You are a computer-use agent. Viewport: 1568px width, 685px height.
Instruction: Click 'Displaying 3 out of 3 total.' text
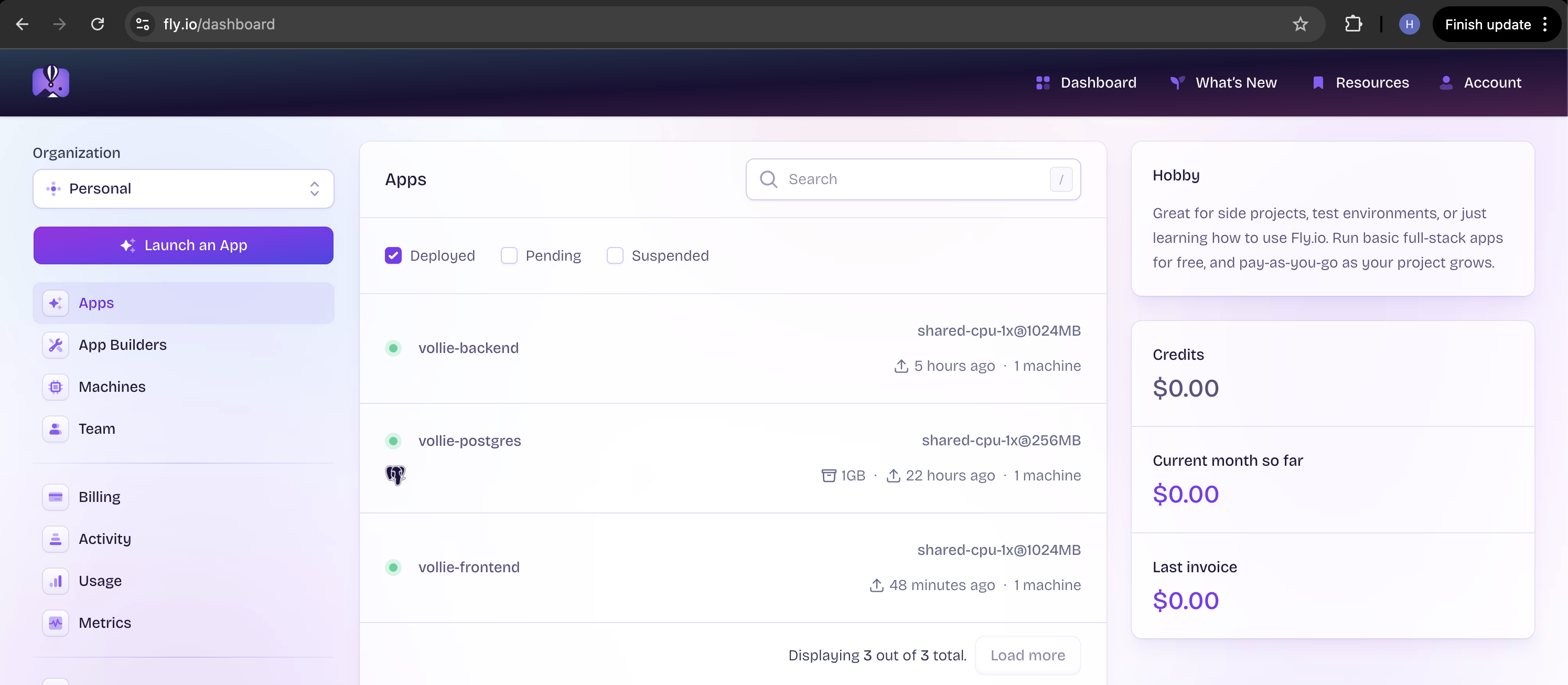tap(877, 655)
